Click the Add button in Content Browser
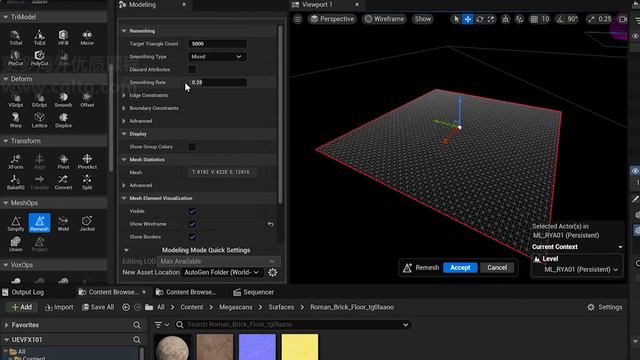640x360 pixels. tap(22, 307)
